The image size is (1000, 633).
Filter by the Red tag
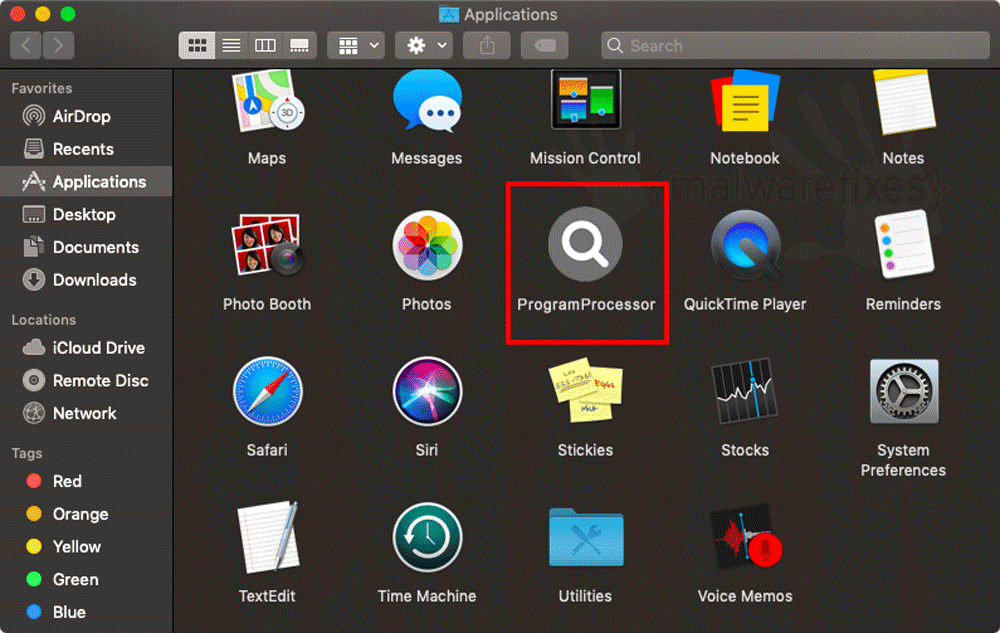coord(86,481)
